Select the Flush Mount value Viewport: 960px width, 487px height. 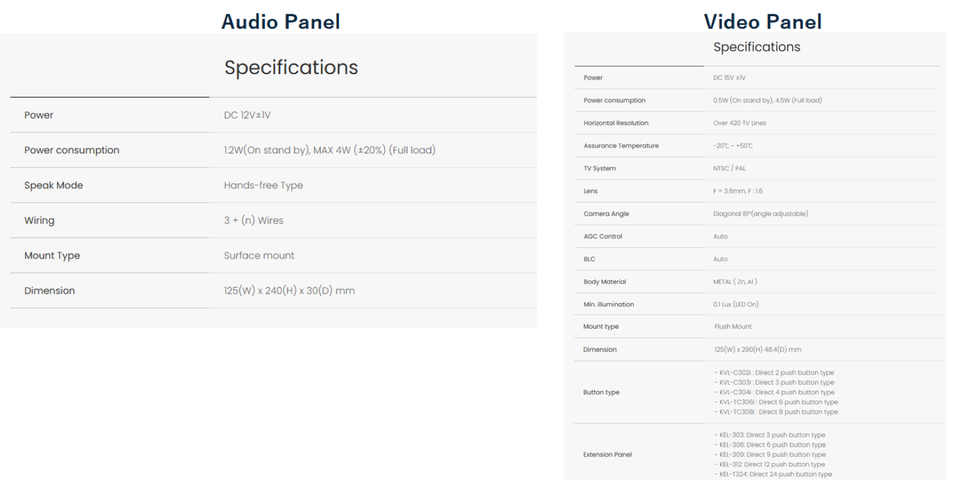[x=733, y=327]
